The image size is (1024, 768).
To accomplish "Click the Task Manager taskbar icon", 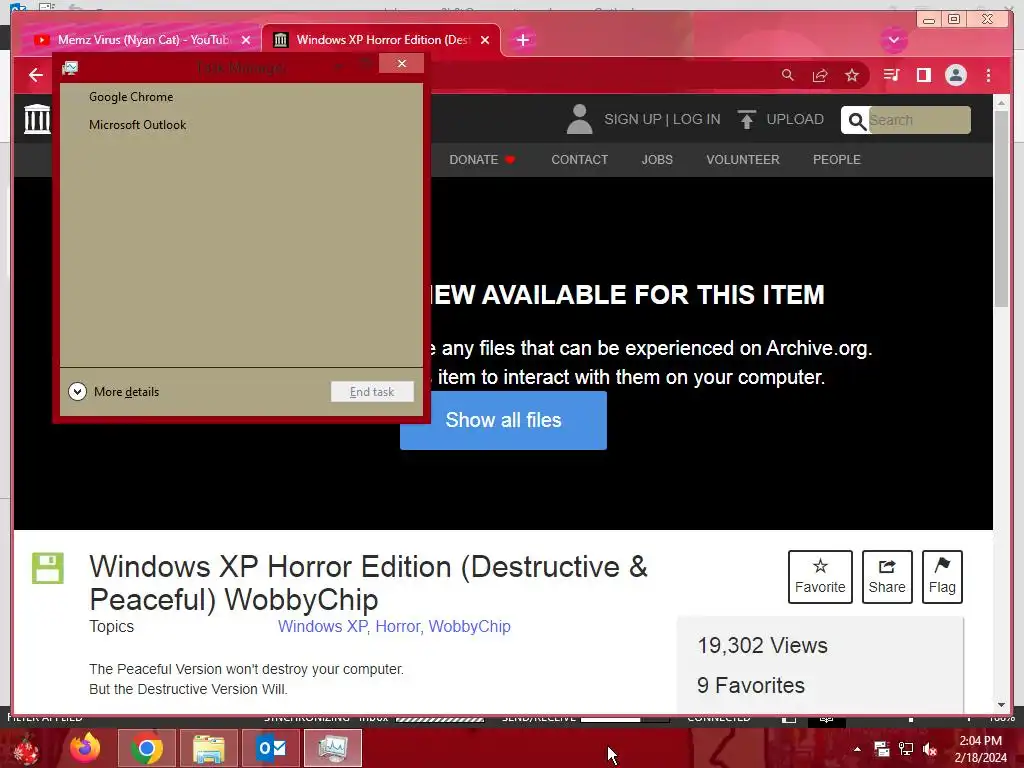I will click(x=332, y=748).
